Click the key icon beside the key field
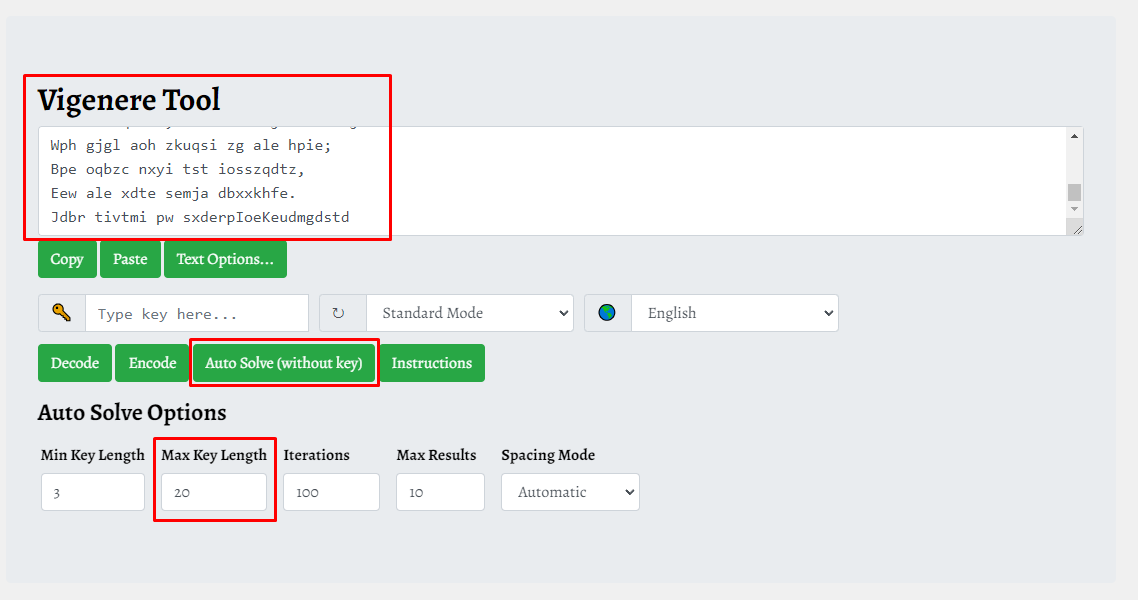1138x600 pixels. (x=62, y=313)
